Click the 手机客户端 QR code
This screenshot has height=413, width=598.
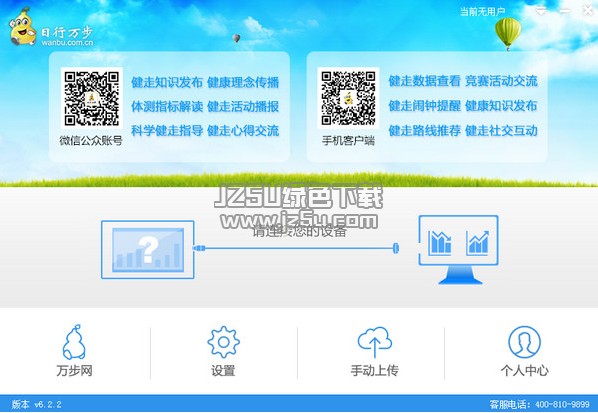348,98
